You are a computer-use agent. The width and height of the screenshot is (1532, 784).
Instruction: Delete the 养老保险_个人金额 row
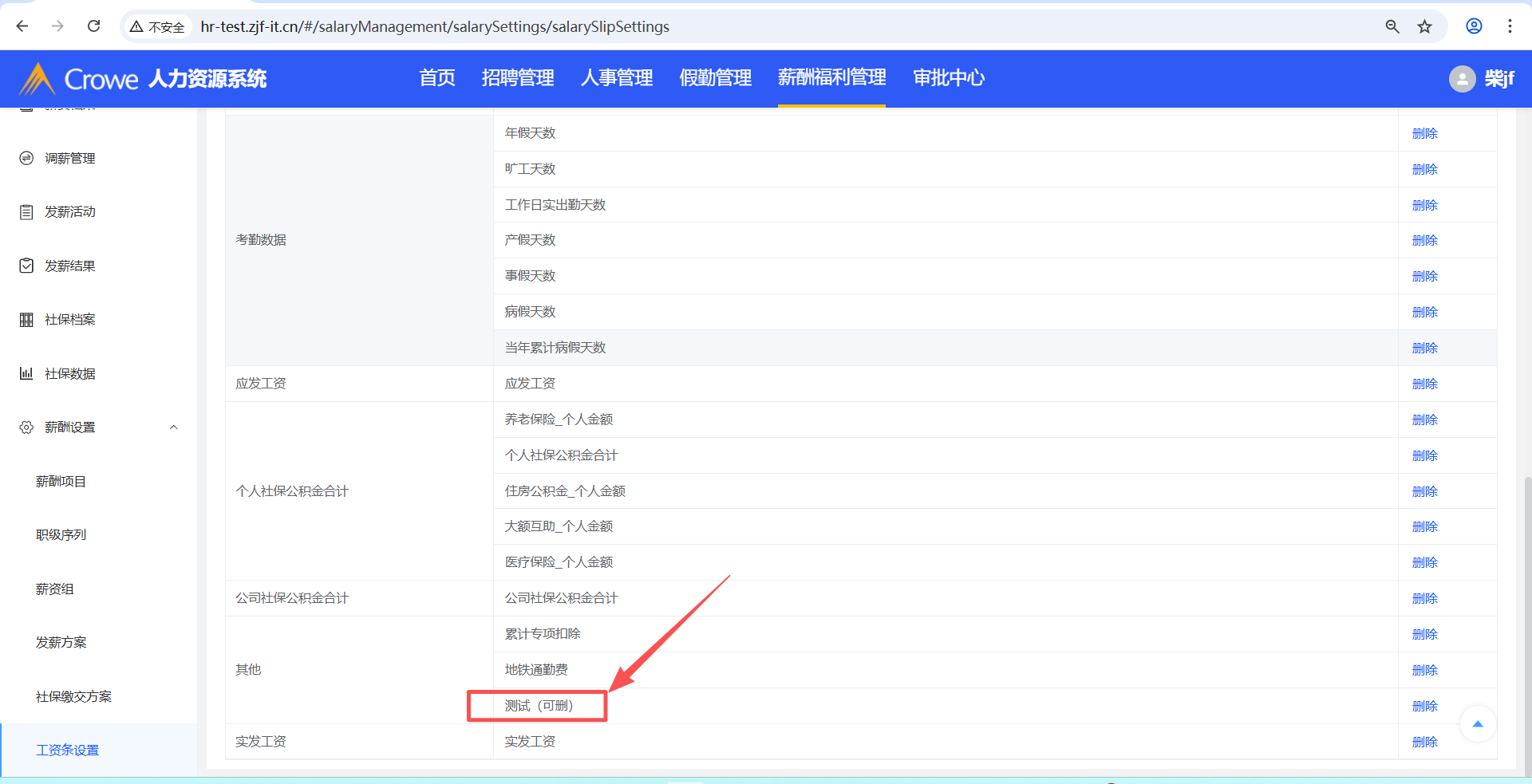click(1424, 420)
